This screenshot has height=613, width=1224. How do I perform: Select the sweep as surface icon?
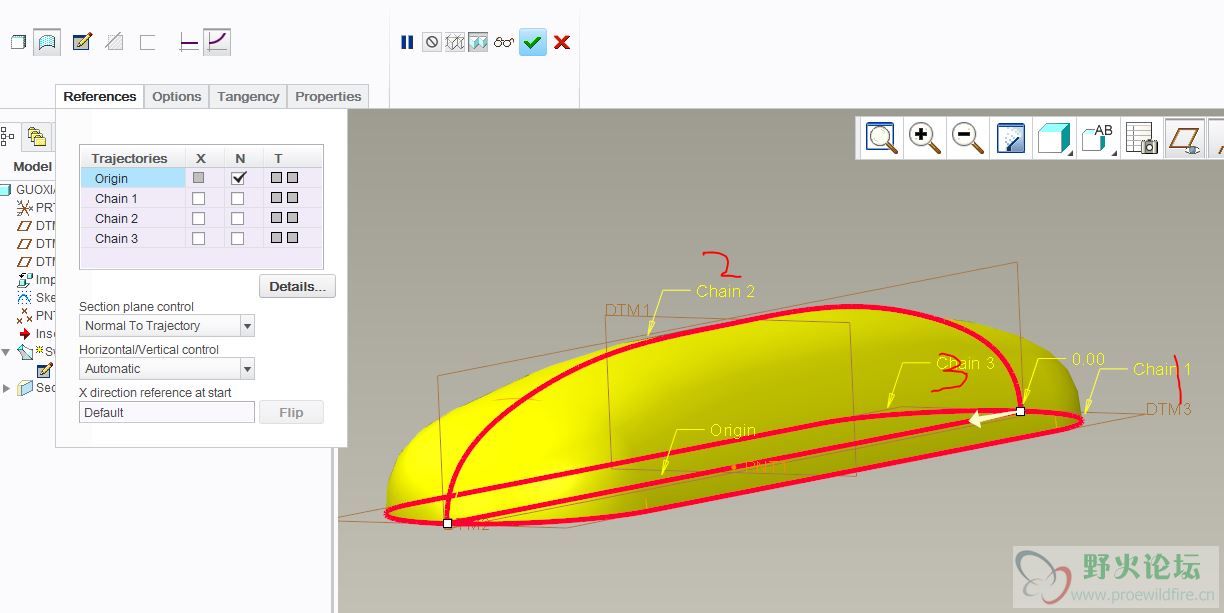tap(47, 42)
